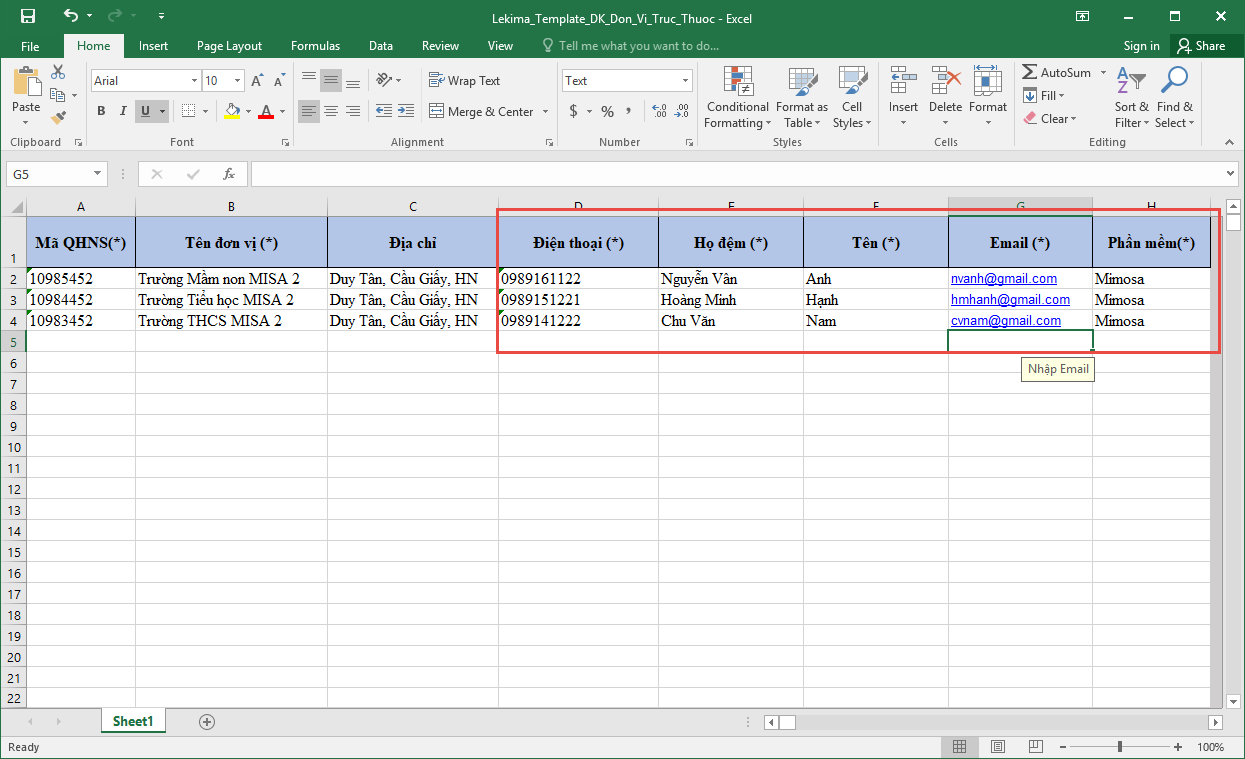The image size is (1245, 759).
Task: Click the nvanh@gmail.com email link
Action: (1003, 279)
